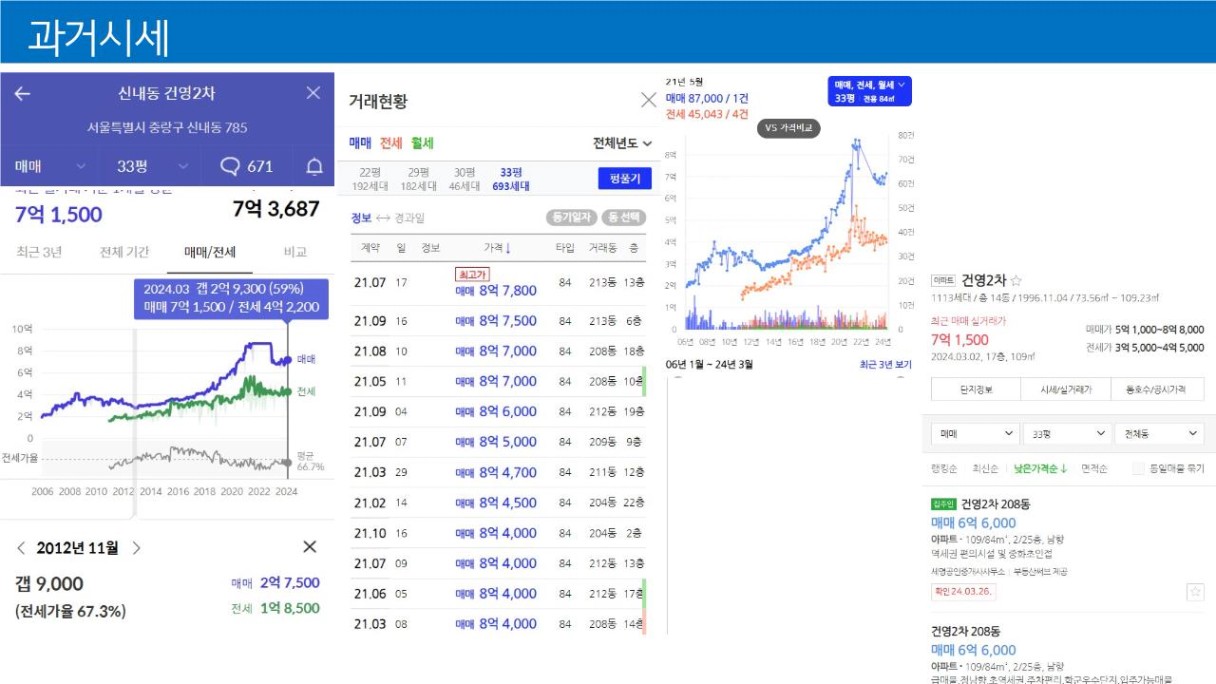Screen dimensions: 1216x684
Task: Select the 매매/전세 tab
Action: click(209, 252)
